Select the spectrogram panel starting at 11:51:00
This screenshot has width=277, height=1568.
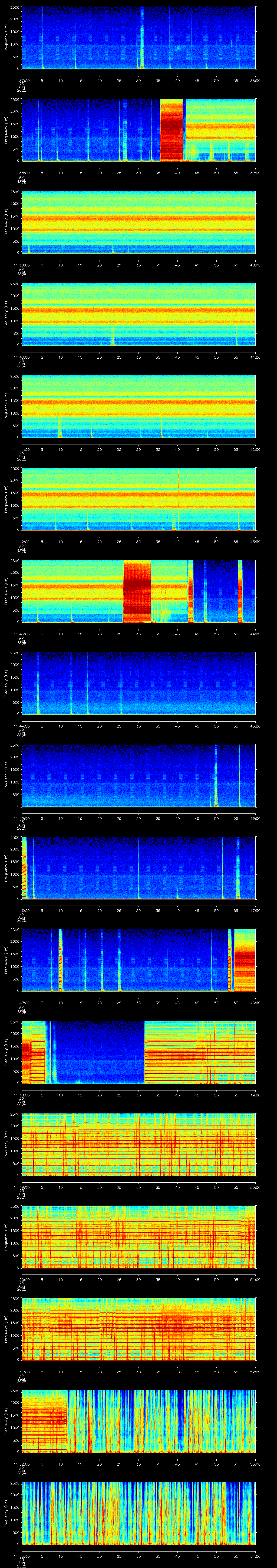[x=138, y=1329]
